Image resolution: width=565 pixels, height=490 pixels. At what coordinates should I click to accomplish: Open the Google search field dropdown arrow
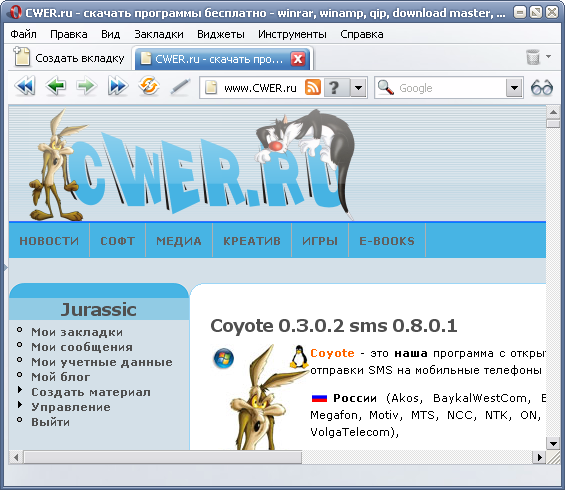[x=514, y=88]
